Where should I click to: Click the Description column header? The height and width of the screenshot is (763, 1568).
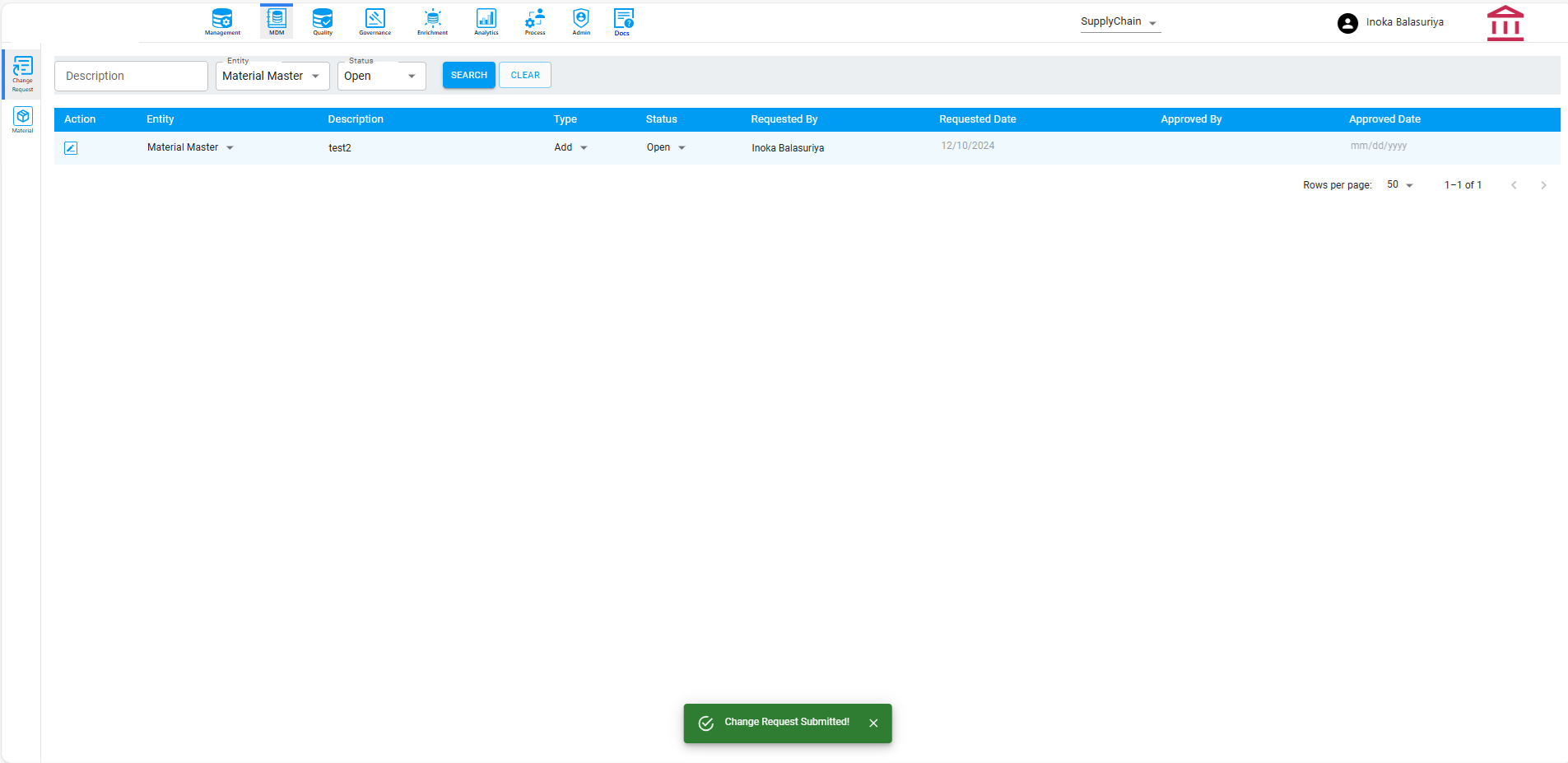[356, 119]
